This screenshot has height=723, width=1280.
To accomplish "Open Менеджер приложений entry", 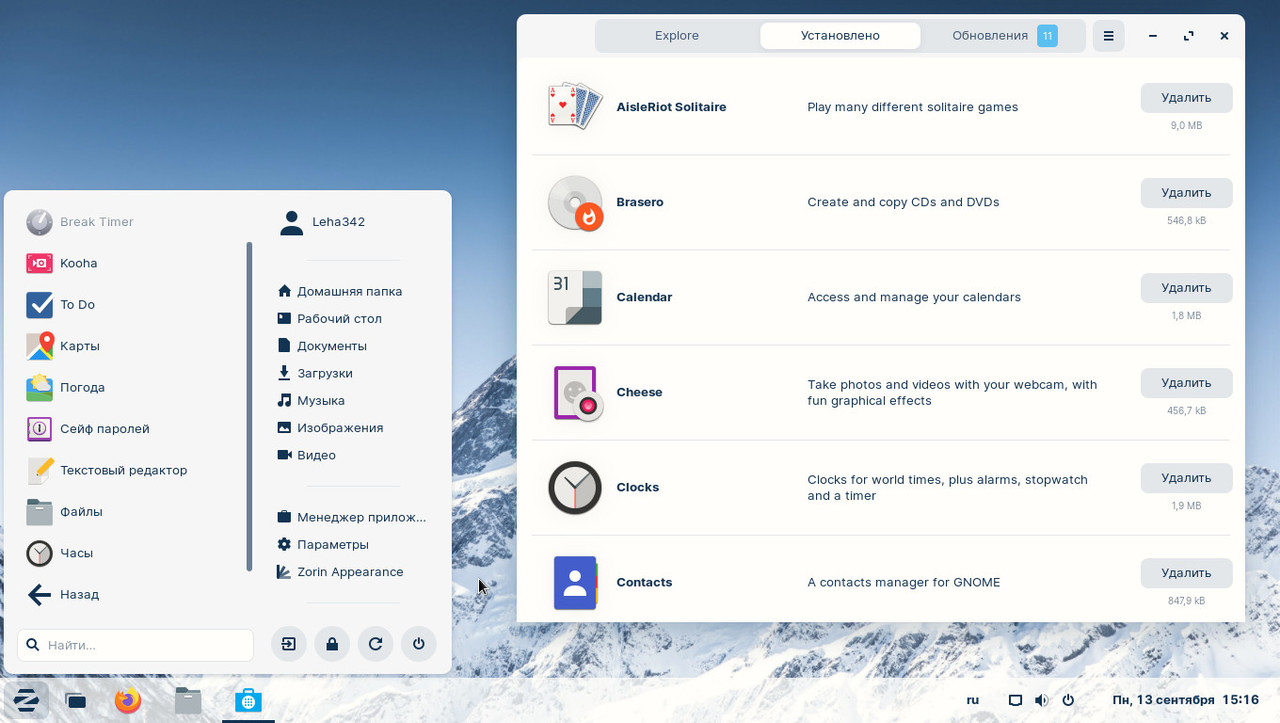I will (352, 517).
